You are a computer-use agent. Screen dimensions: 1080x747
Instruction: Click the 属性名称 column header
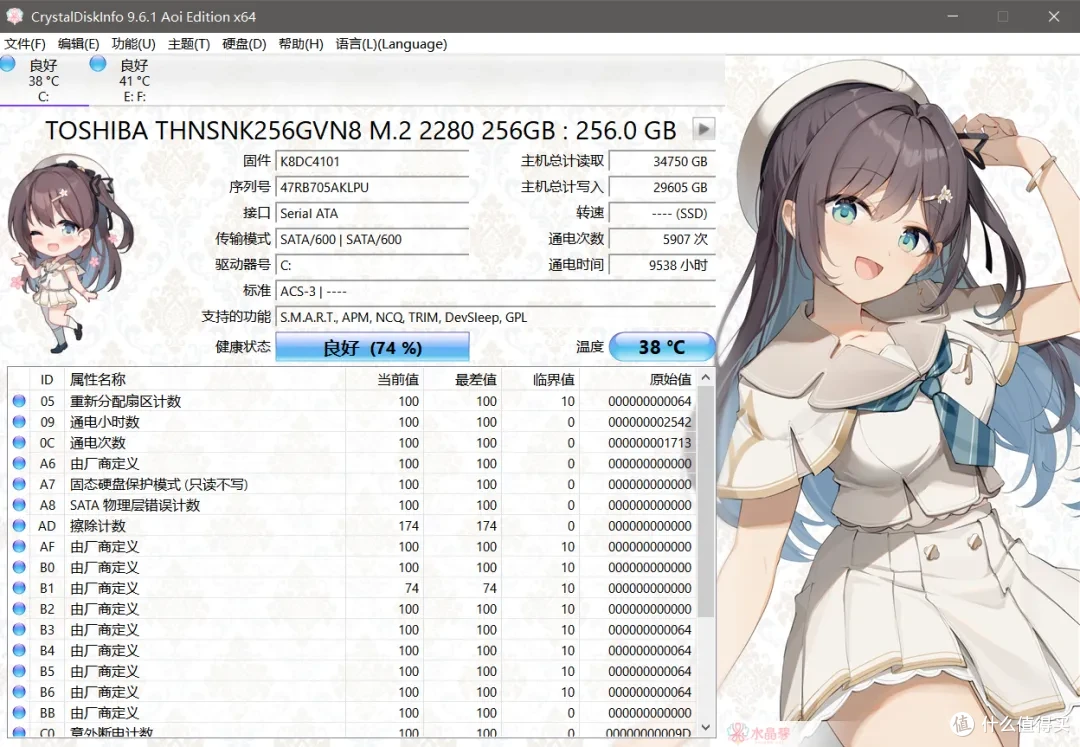tap(205, 379)
